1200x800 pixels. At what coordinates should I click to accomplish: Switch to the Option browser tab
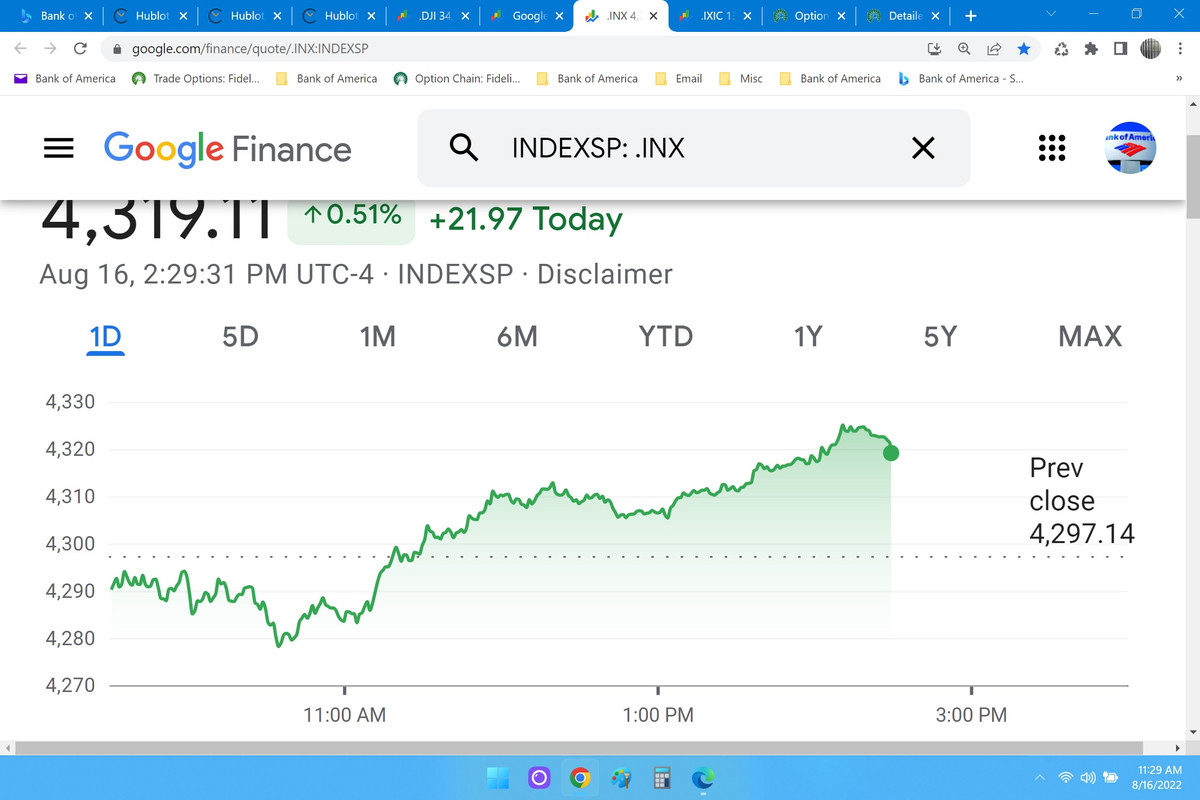tap(808, 16)
